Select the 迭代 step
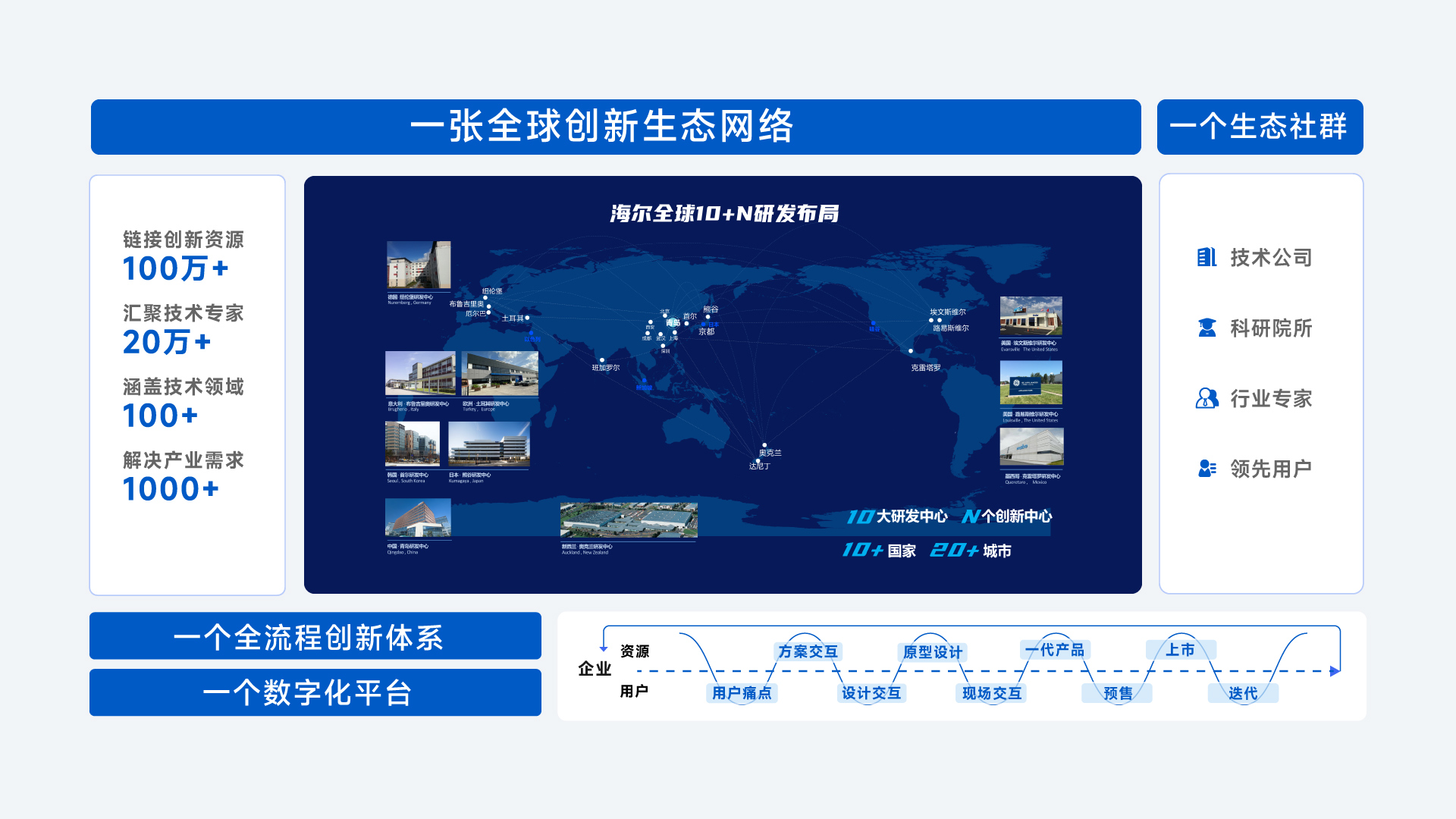 1243,693
